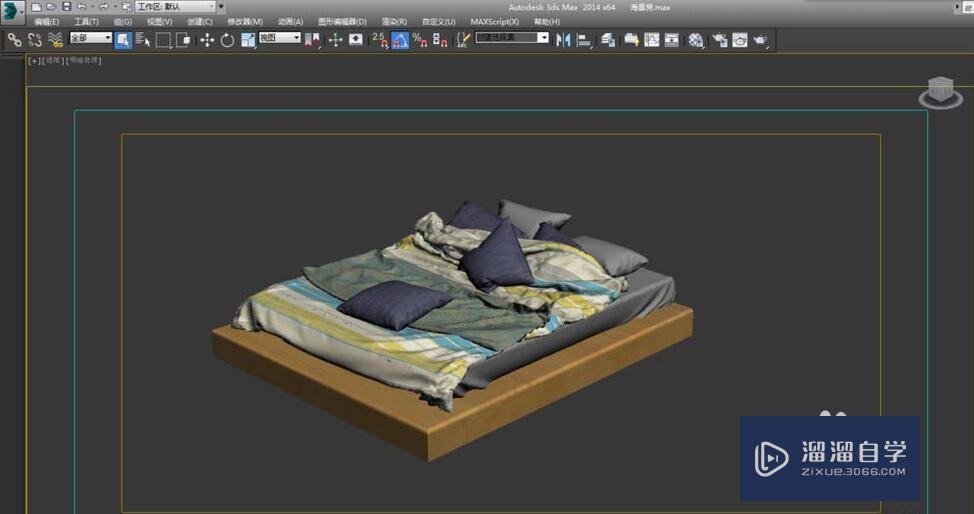Click the Render Production teapot icon

pos(760,40)
